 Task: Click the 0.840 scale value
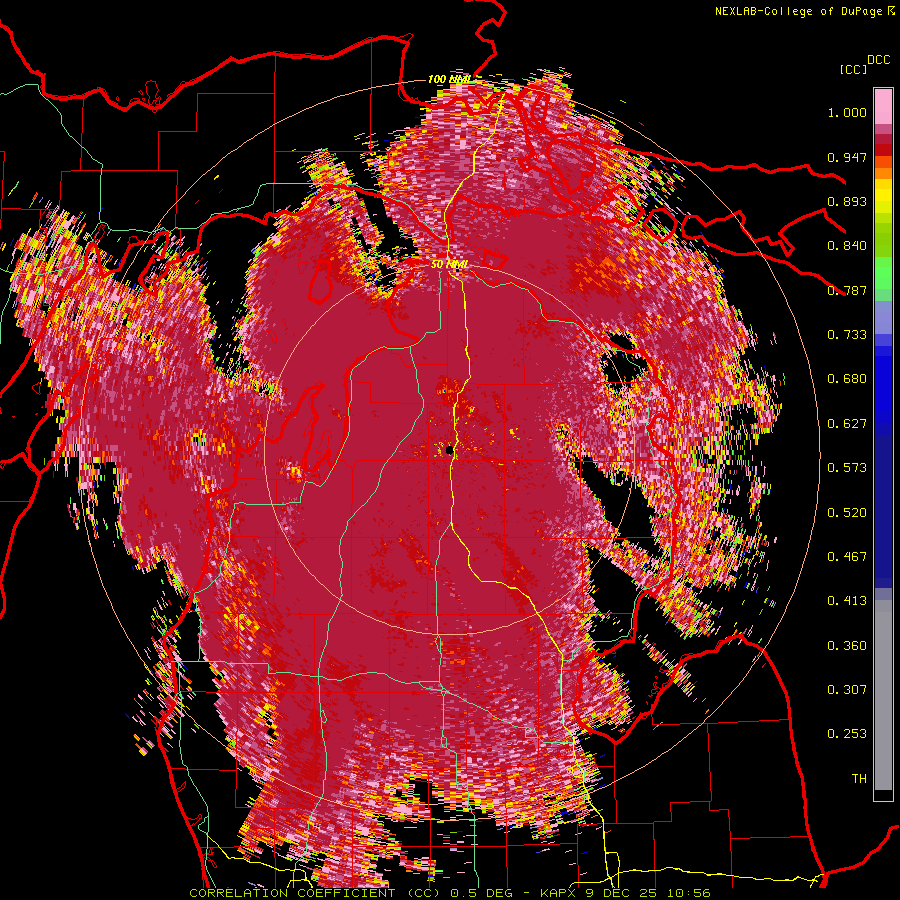coord(847,246)
